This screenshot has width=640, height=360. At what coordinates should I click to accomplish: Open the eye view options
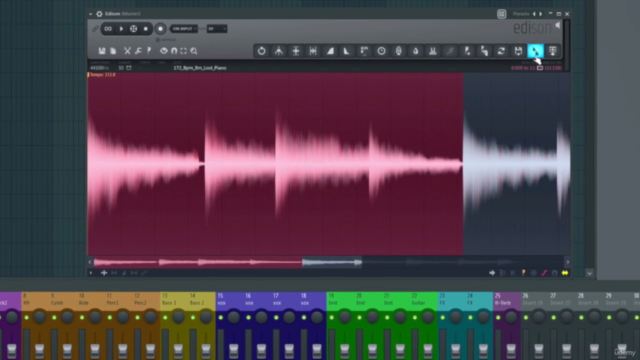[x=164, y=51]
